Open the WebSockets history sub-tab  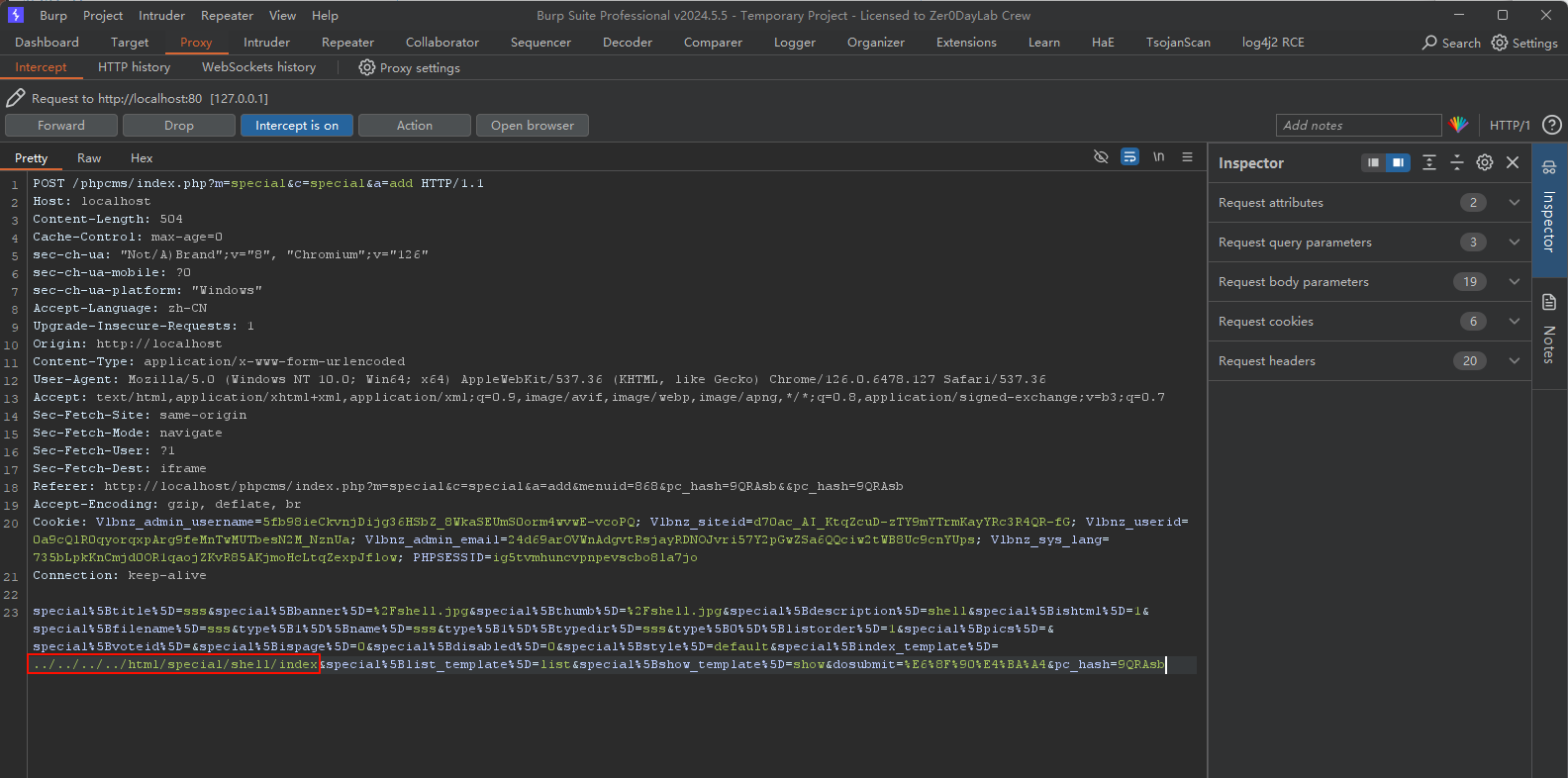[258, 67]
